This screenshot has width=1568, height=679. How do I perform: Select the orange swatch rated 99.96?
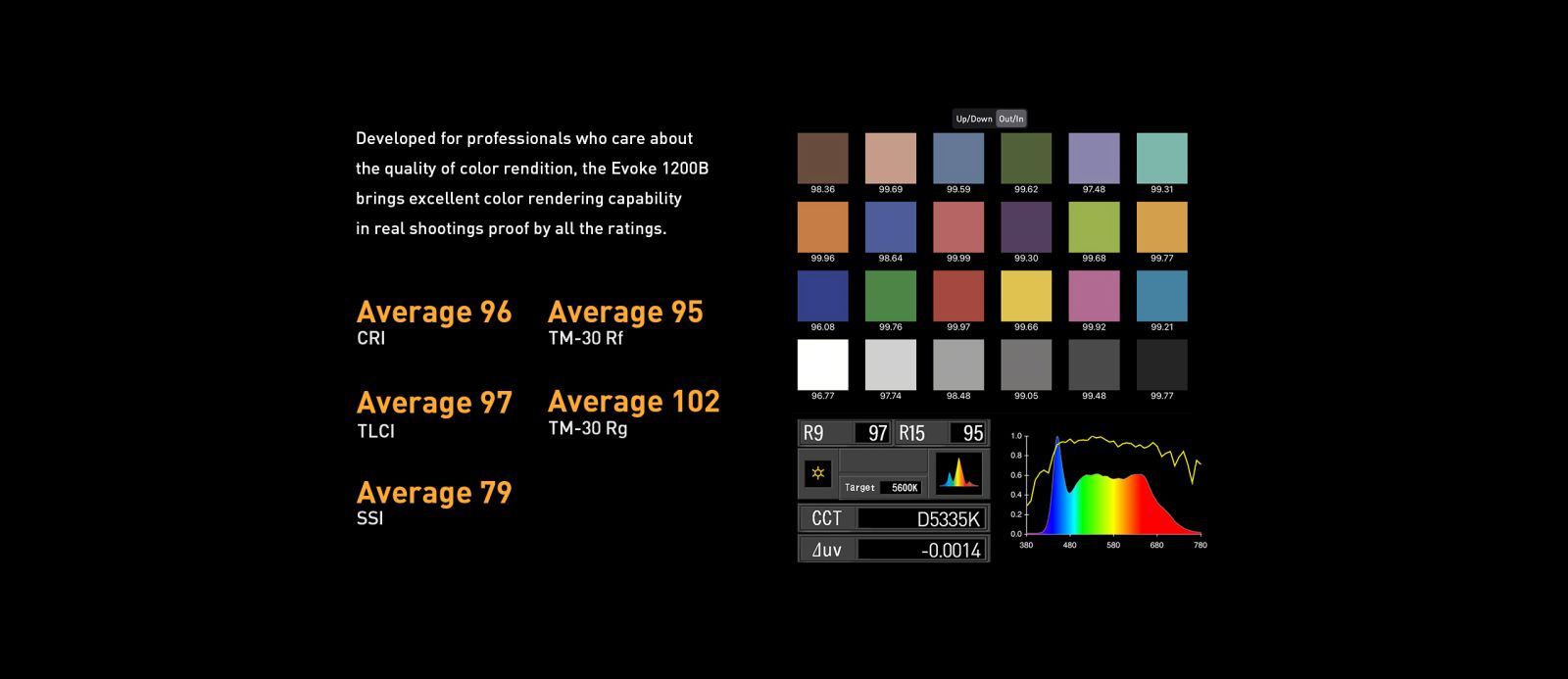tap(823, 227)
